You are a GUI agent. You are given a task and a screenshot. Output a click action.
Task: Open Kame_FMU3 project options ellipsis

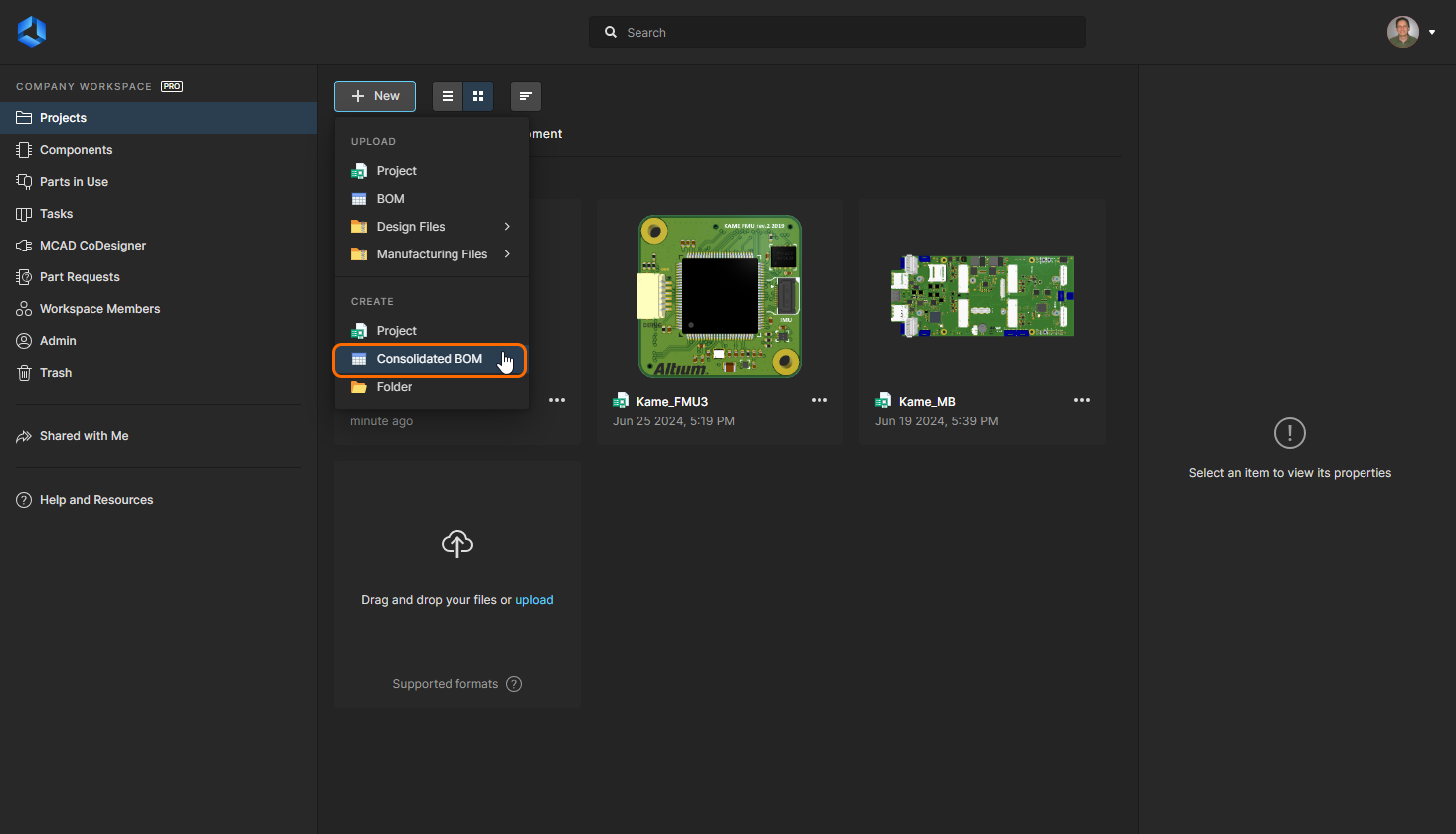tap(819, 400)
